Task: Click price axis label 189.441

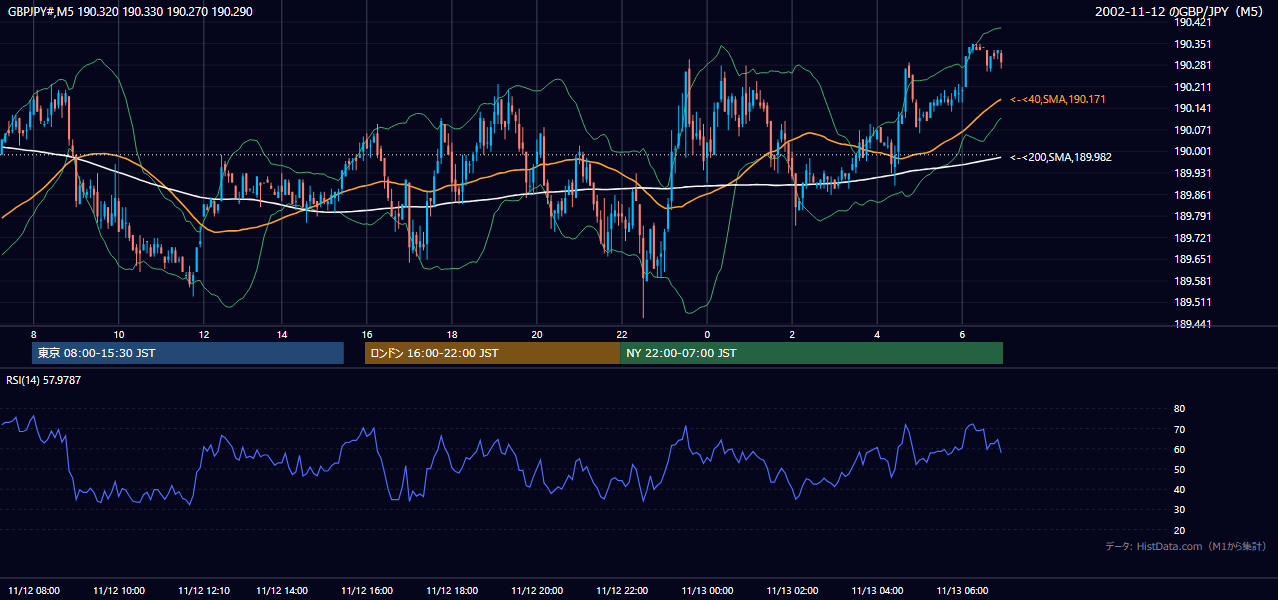Action: pos(1192,324)
